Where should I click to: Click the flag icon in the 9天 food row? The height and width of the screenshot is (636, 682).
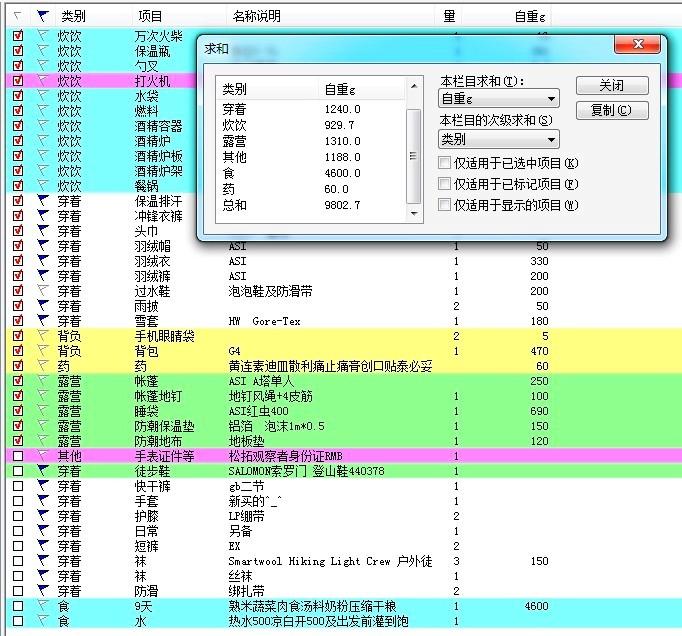42,606
